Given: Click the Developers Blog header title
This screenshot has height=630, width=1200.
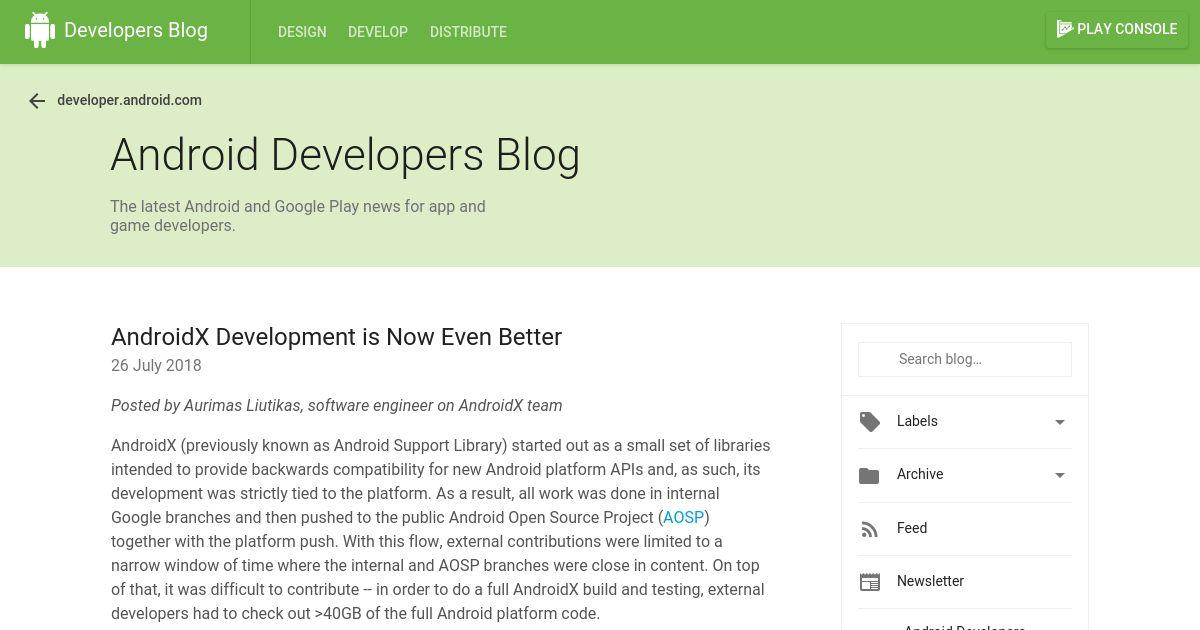Looking at the screenshot, I should point(136,30).
